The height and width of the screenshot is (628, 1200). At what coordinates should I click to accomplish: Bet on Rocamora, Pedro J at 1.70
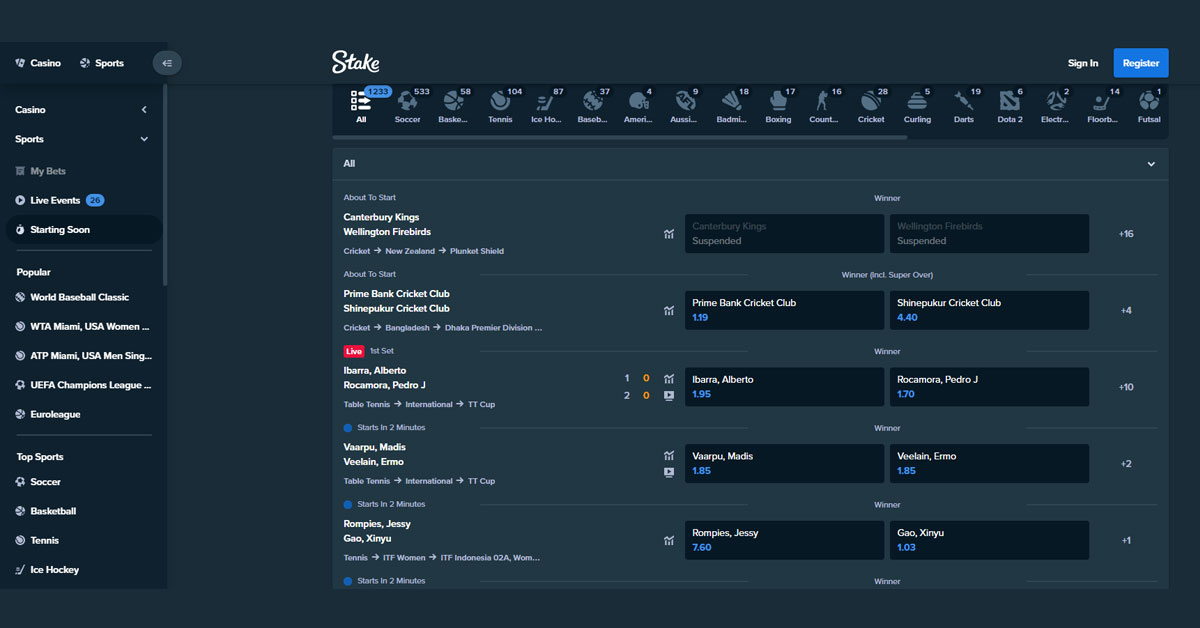pyautogui.click(x=990, y=387)
